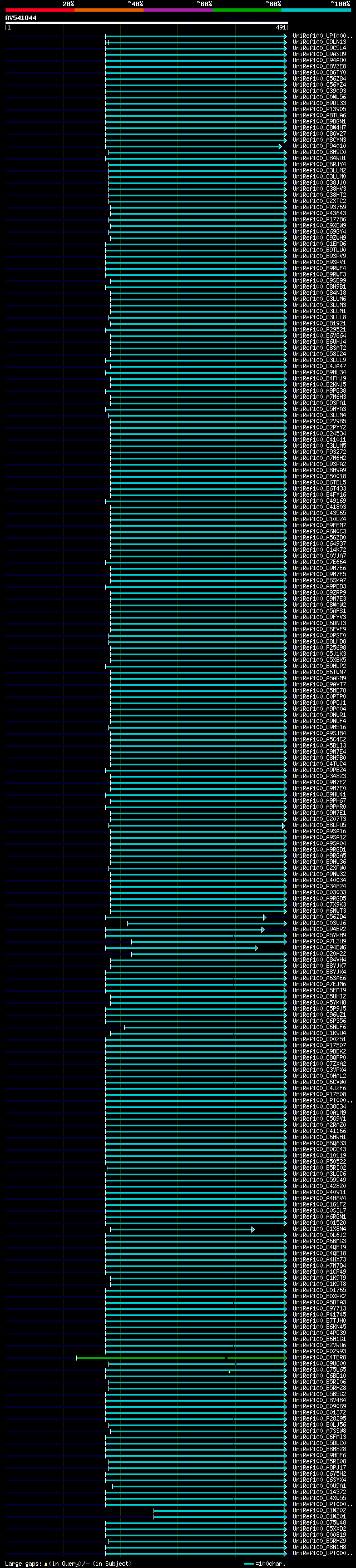
Task: Click the UniRef100_Q4TBR8 label
Action: click(319, 1357)
